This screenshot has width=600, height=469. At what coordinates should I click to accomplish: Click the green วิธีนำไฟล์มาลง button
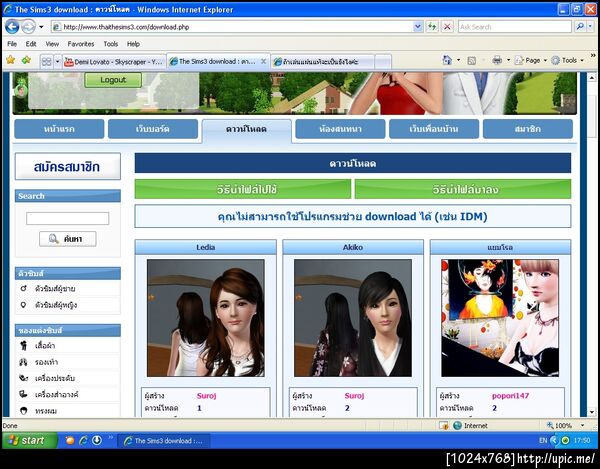(463, 189)
